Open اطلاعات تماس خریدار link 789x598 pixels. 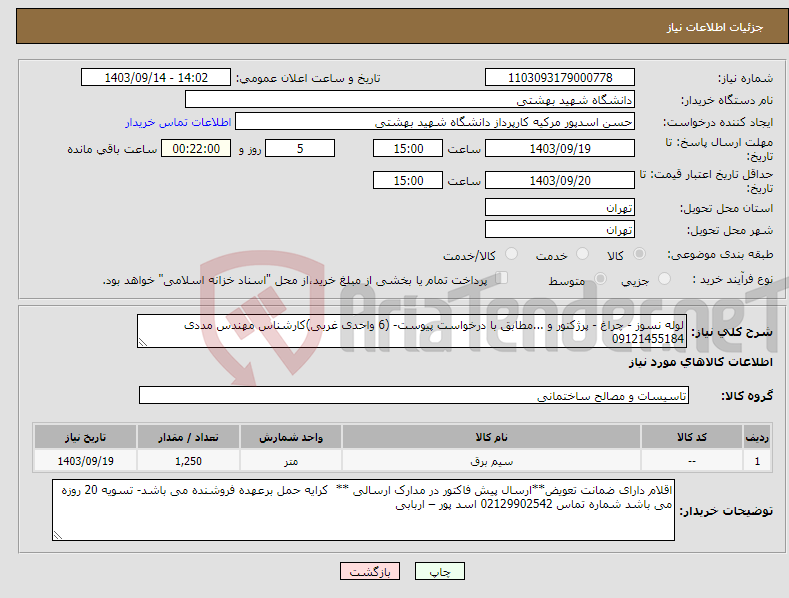[x=178, y=122]
